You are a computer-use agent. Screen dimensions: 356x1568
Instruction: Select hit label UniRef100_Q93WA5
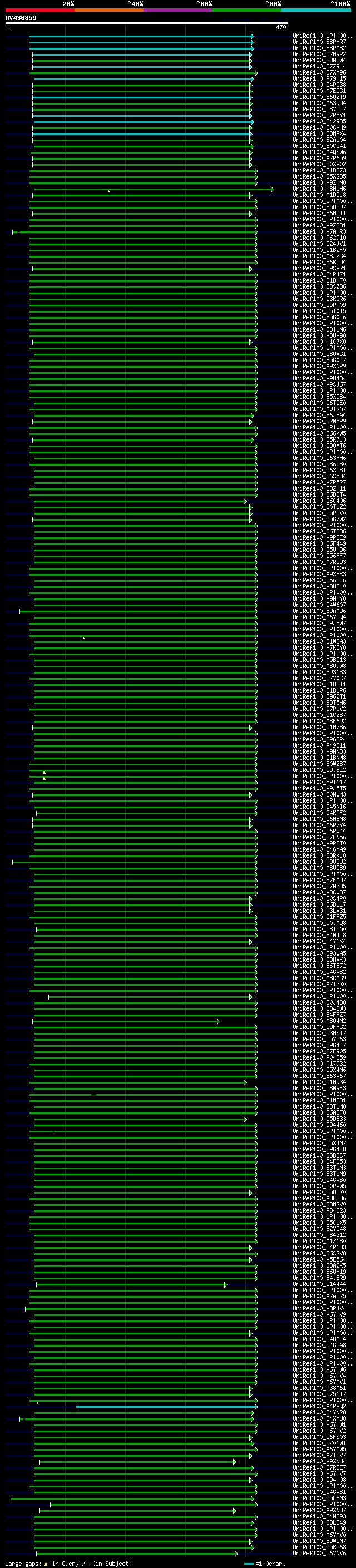[319, 954]
